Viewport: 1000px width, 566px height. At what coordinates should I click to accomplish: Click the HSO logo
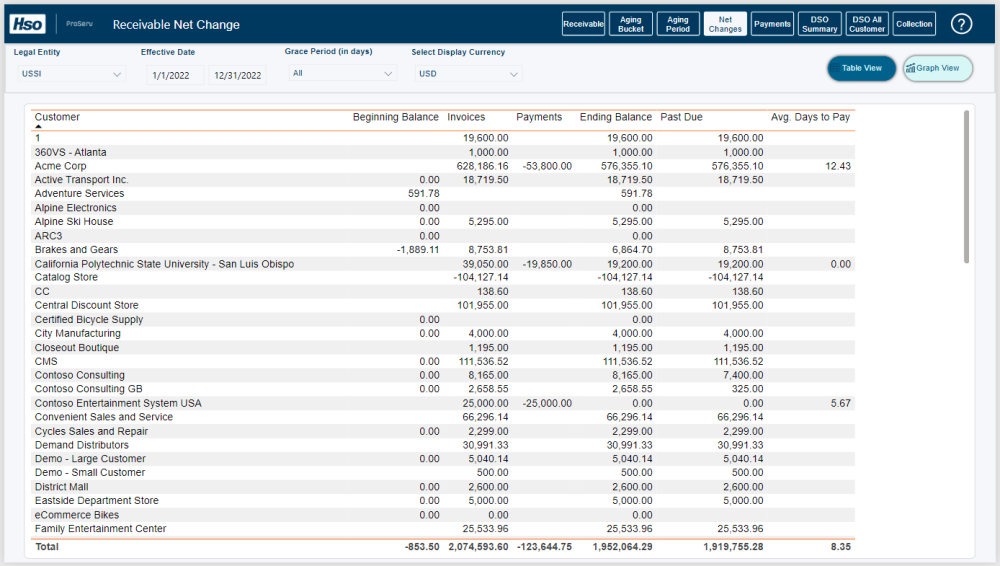pos(27,24)
